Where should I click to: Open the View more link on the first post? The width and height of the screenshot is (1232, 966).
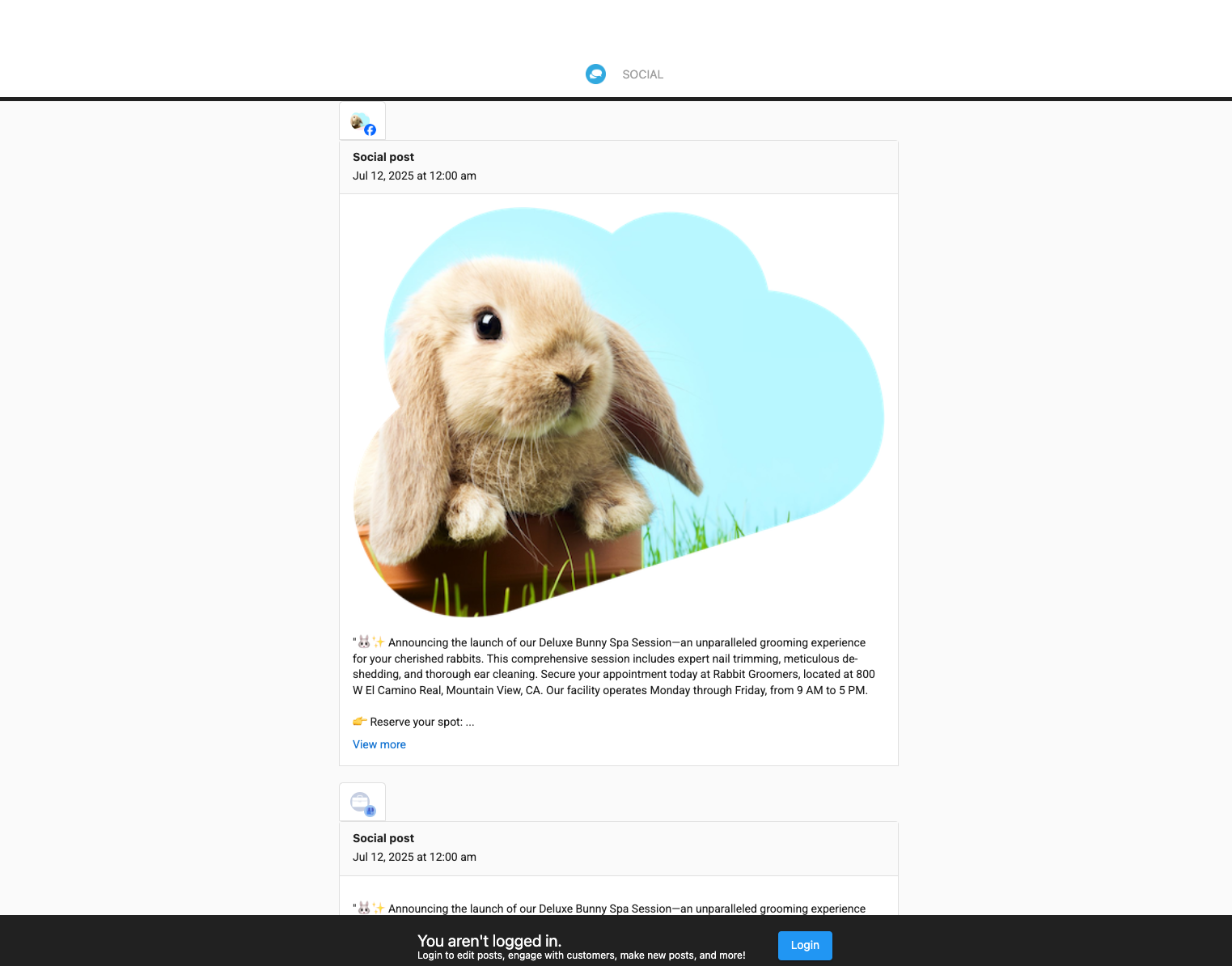[379, 744]
